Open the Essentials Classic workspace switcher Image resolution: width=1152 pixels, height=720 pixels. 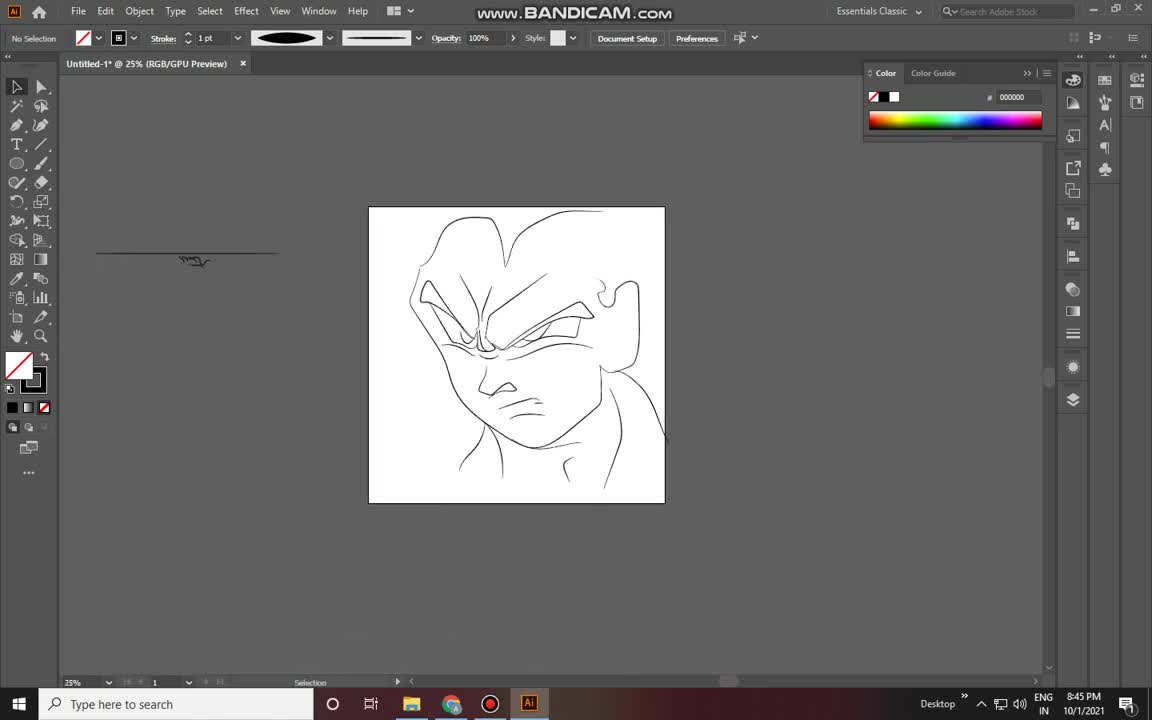pyautogui.click(x=879, y=11)
